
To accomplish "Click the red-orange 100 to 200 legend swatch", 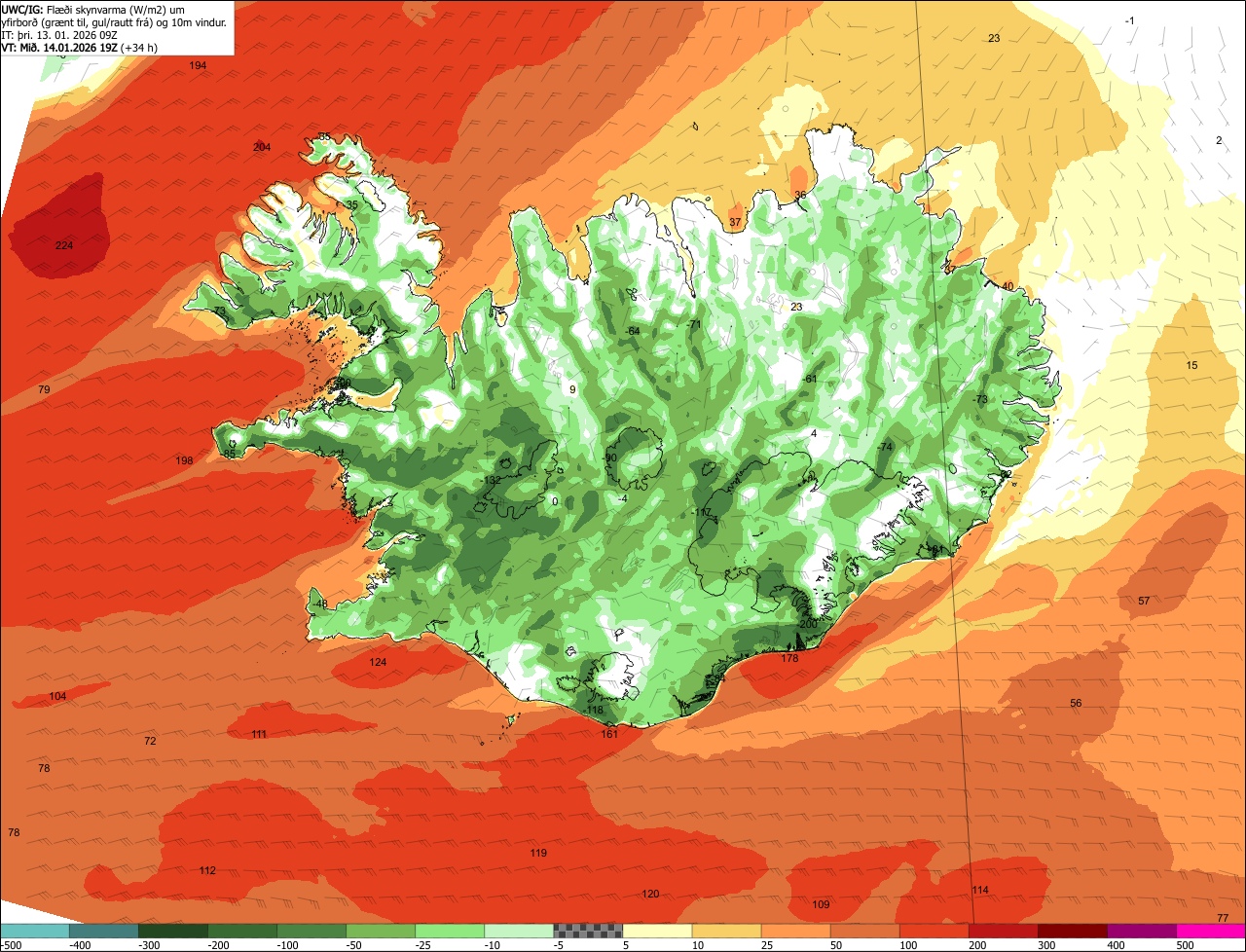I will click(933, 931).
